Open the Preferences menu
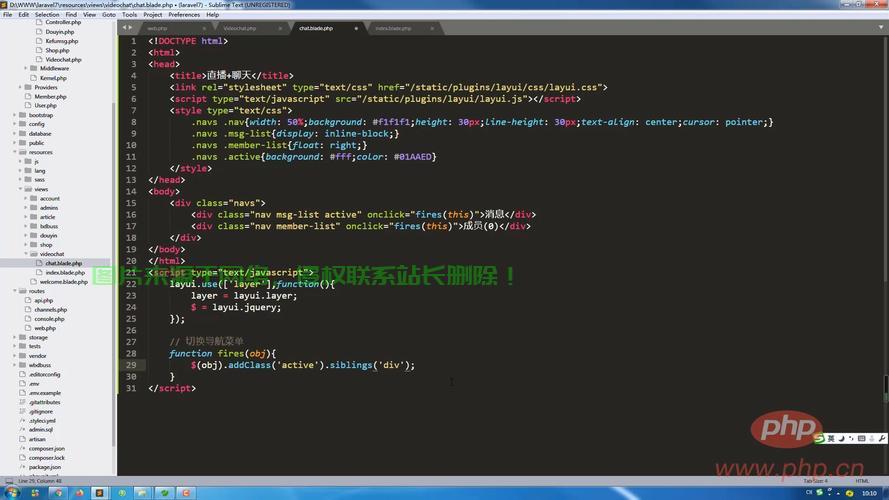This screenshot has width=889, height=500. coord(184,15)
